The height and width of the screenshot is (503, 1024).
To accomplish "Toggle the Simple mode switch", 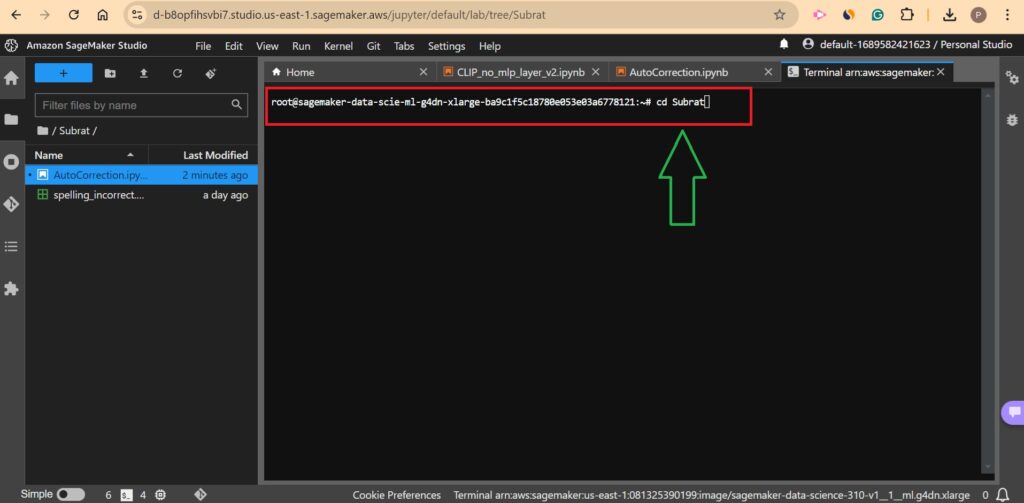I will [x=70, y=494].
